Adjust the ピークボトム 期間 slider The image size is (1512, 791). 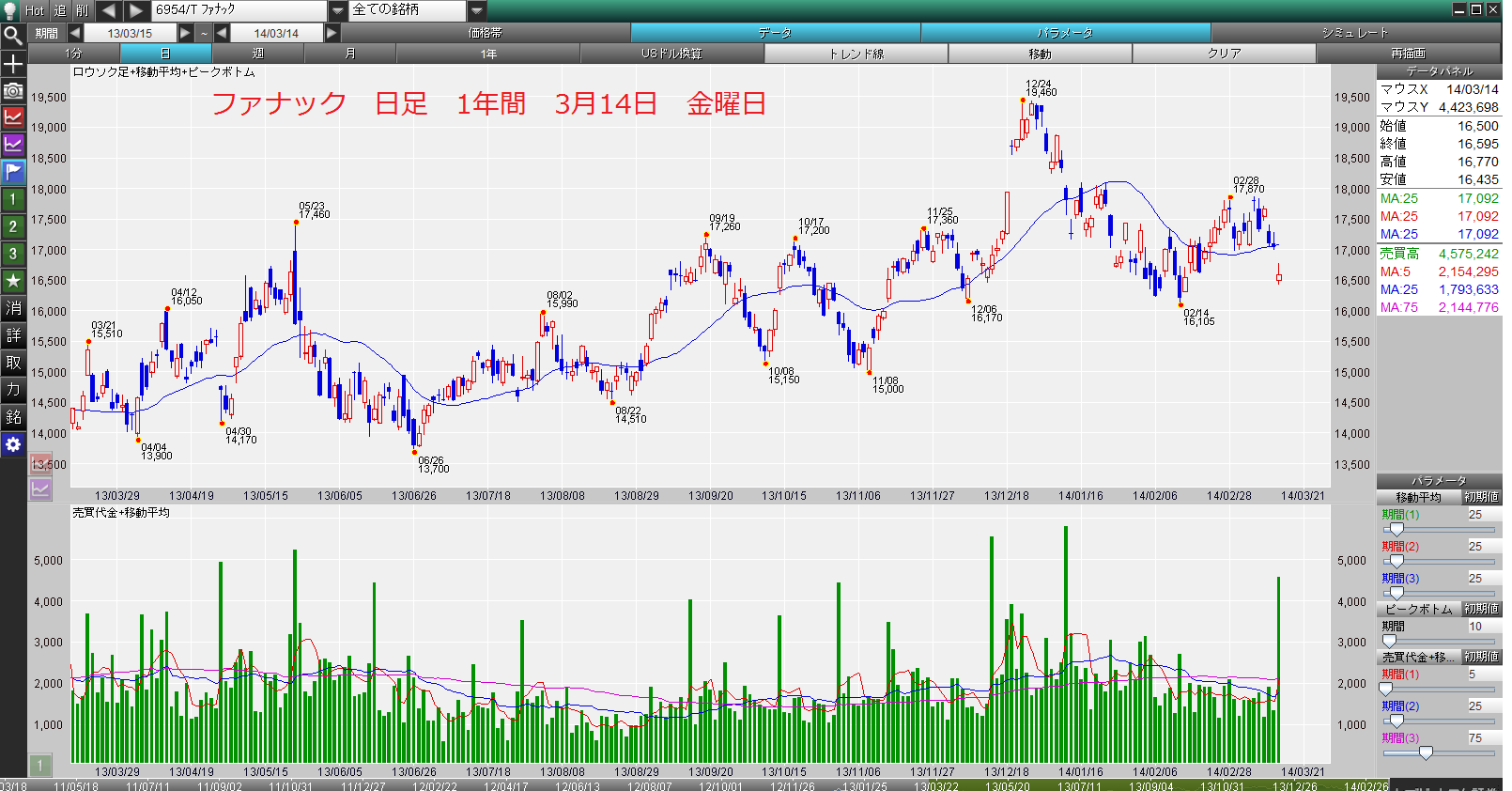pos(1389,641)
